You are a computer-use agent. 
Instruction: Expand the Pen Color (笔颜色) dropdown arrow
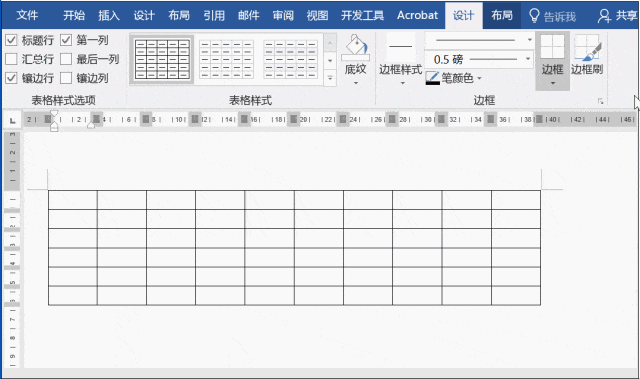pyautogui.click(x=479, y=78)
